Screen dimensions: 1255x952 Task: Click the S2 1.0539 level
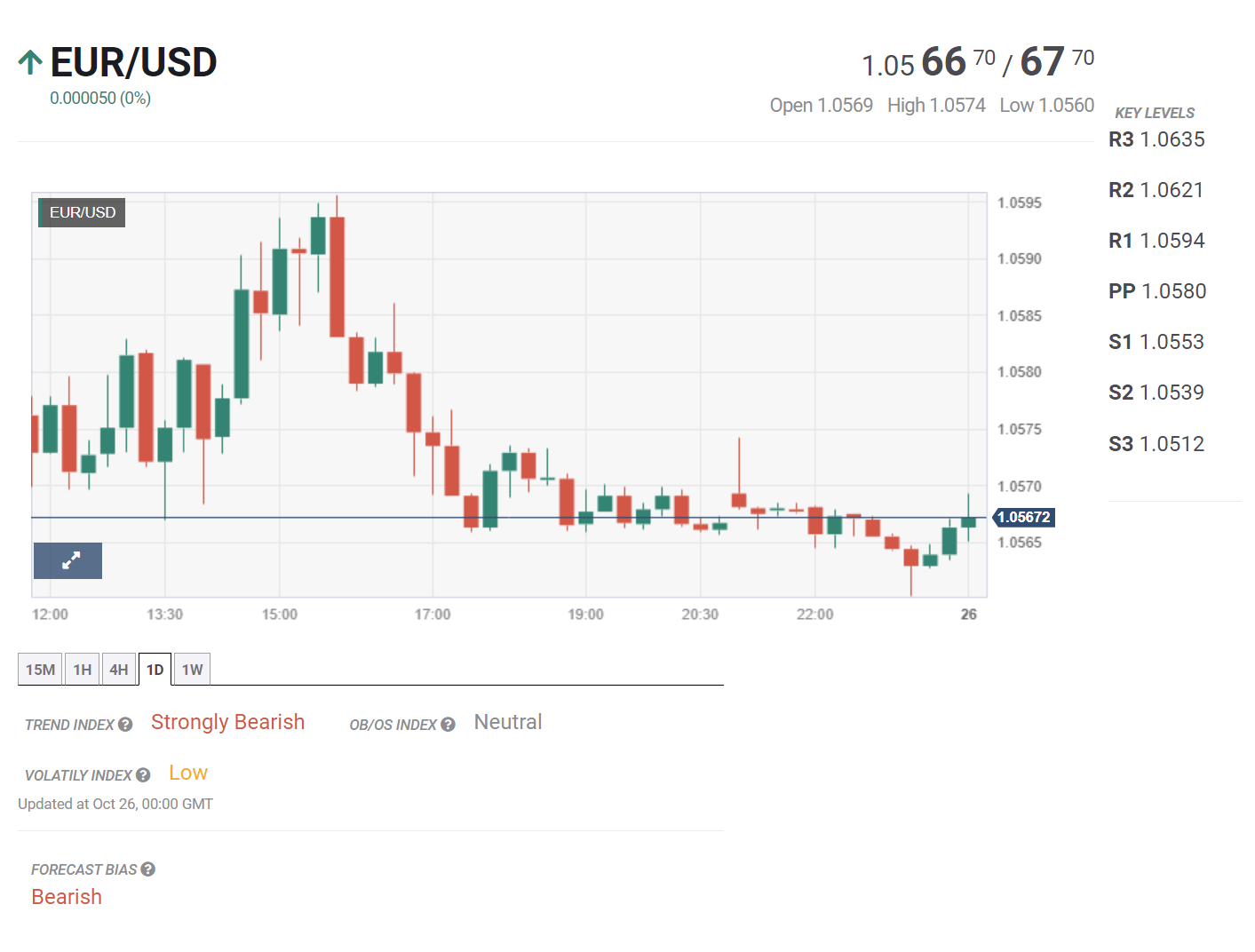(1156, 393)
